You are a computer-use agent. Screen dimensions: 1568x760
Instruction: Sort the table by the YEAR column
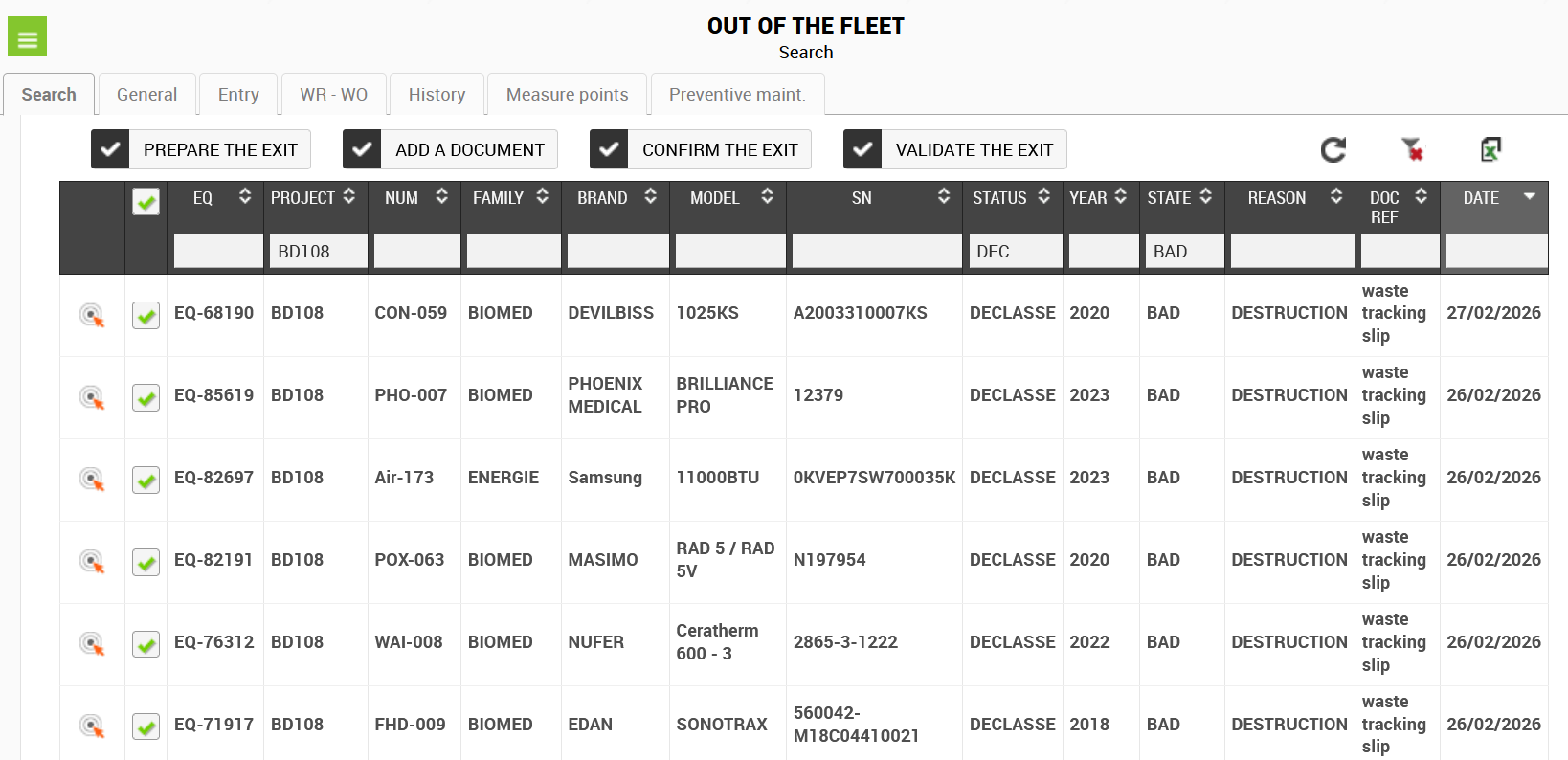[x=1120, y=196]
